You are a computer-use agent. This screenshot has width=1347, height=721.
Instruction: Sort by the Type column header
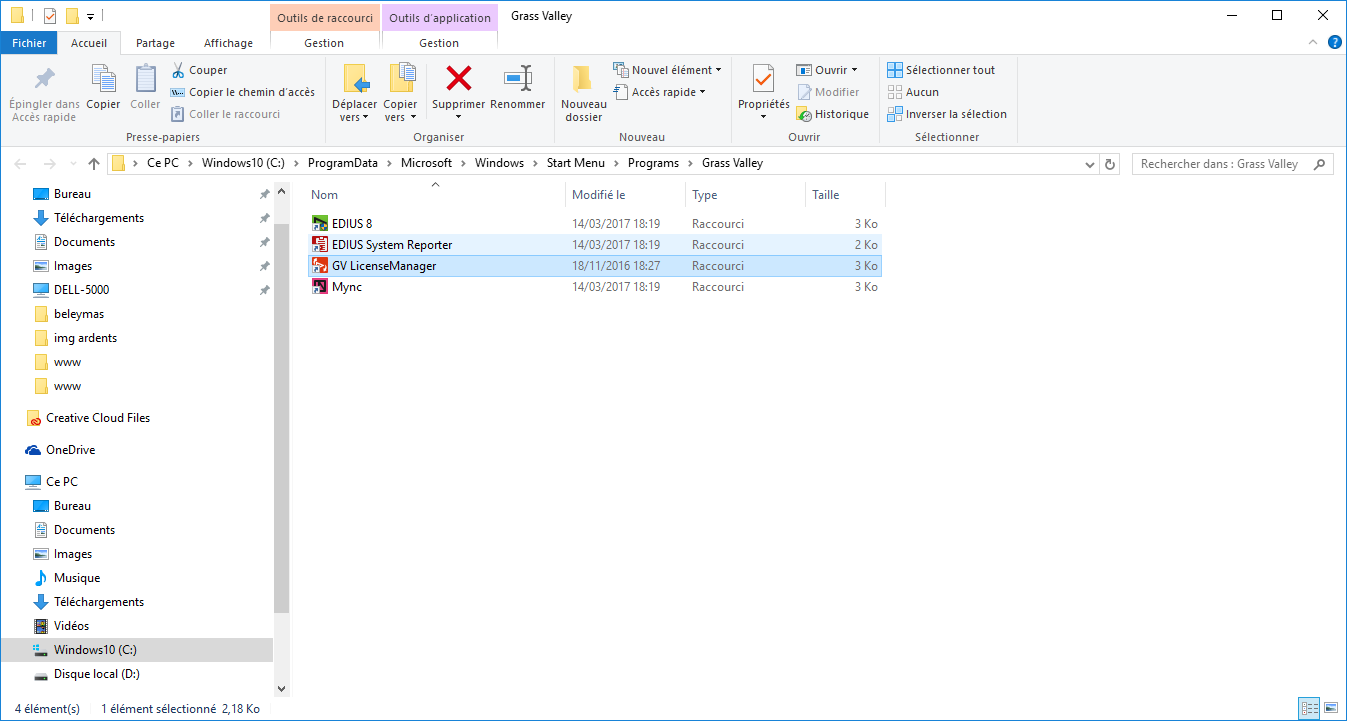click(x=745, y=195)
